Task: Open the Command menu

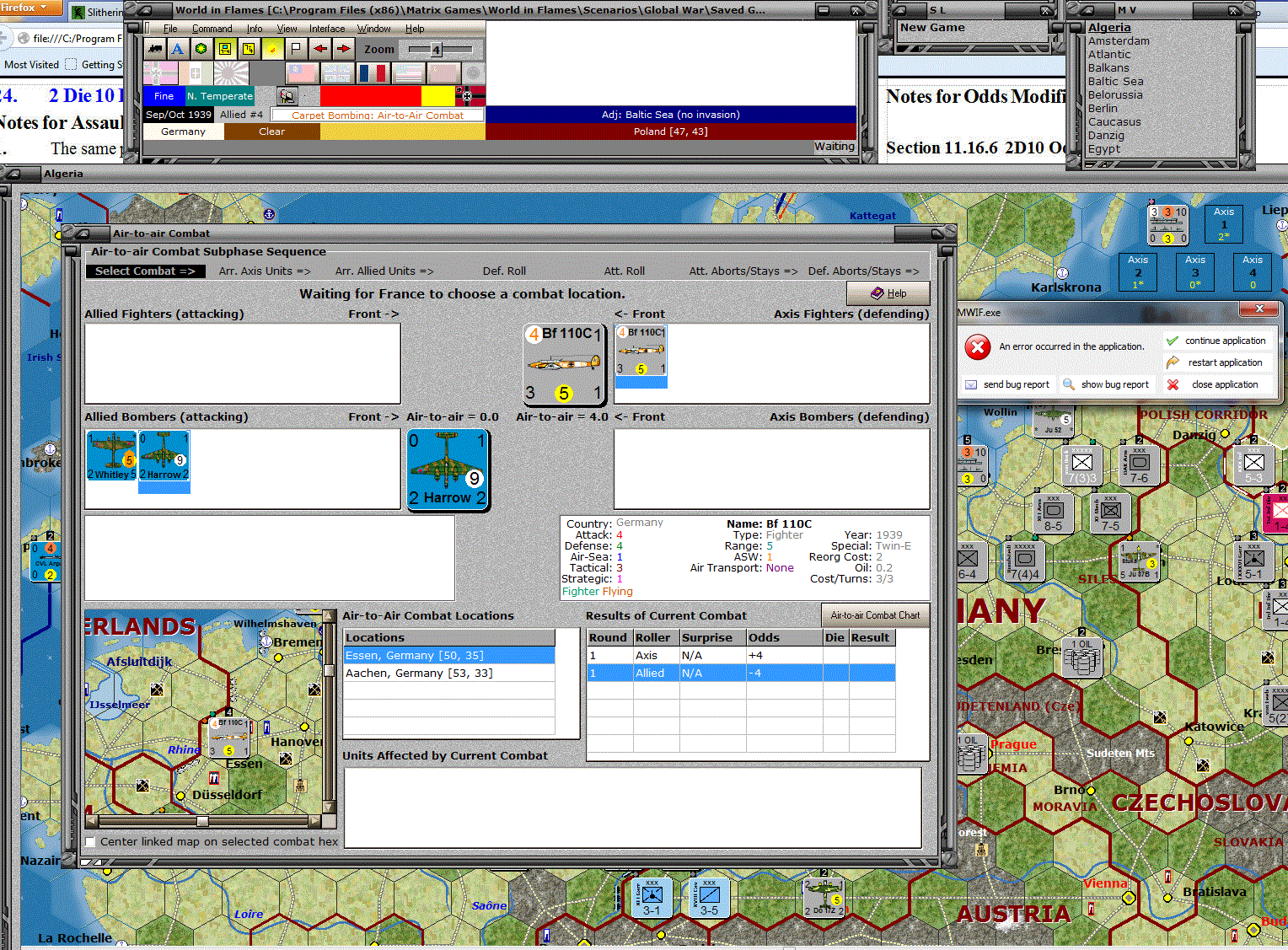Action: pos(212,29)
